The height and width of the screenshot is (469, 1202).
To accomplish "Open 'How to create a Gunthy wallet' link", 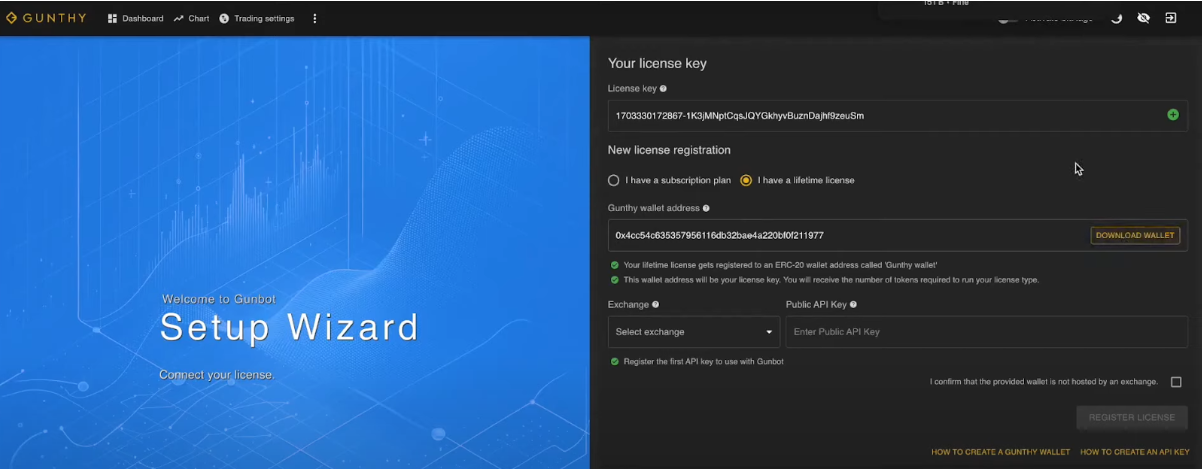I will [x=1000, y=452].
